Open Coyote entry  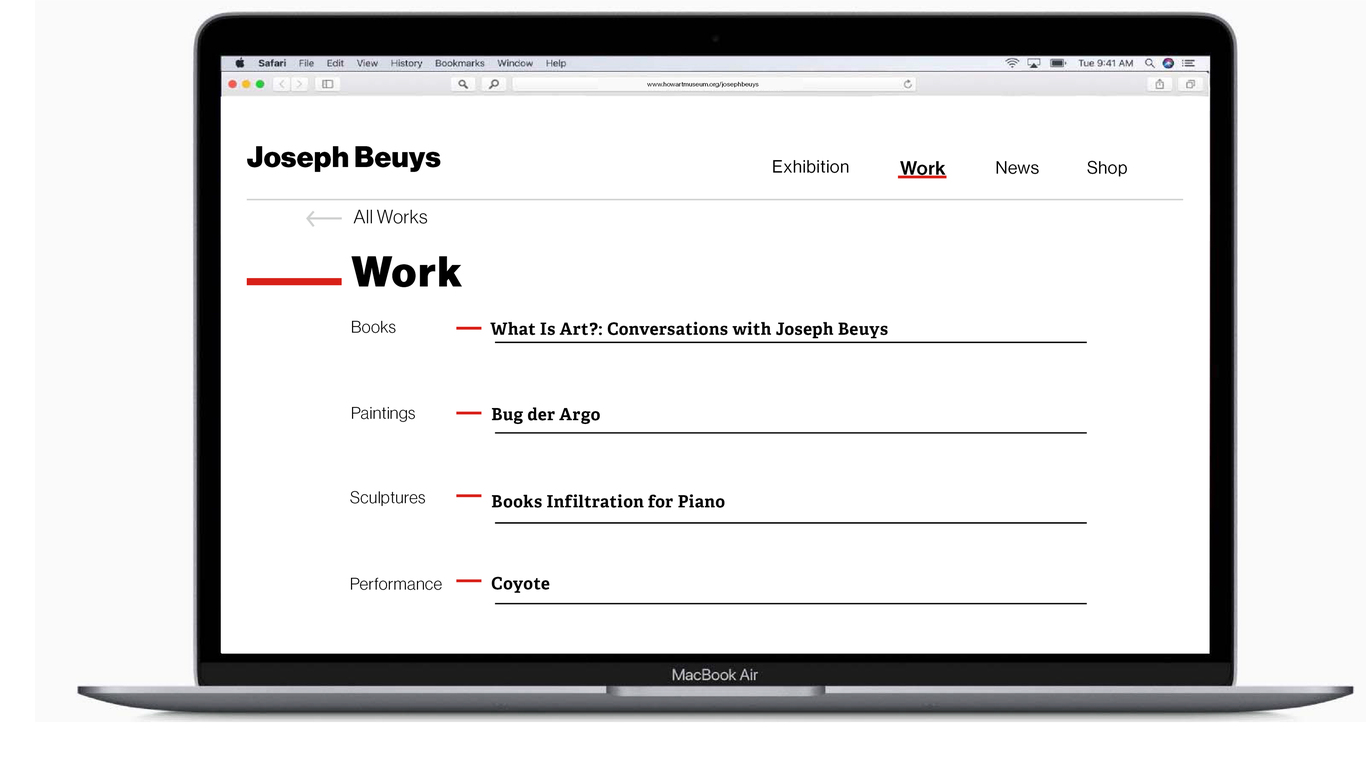coord(520,583)
